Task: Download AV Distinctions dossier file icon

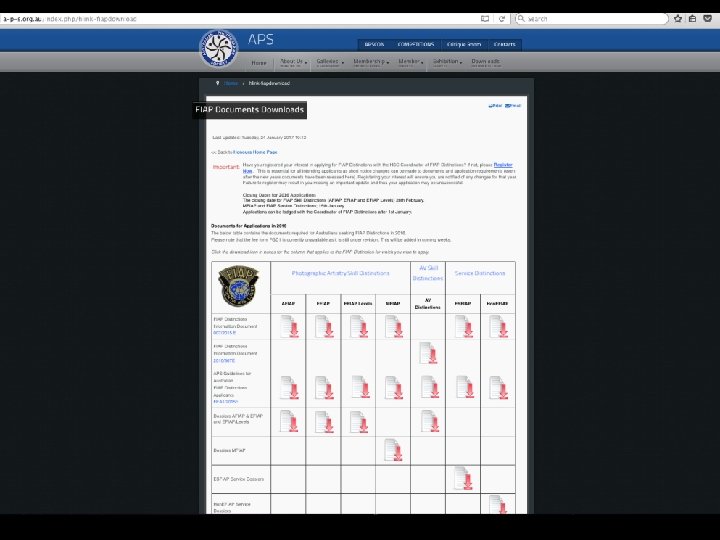Action: pos(430,421)
